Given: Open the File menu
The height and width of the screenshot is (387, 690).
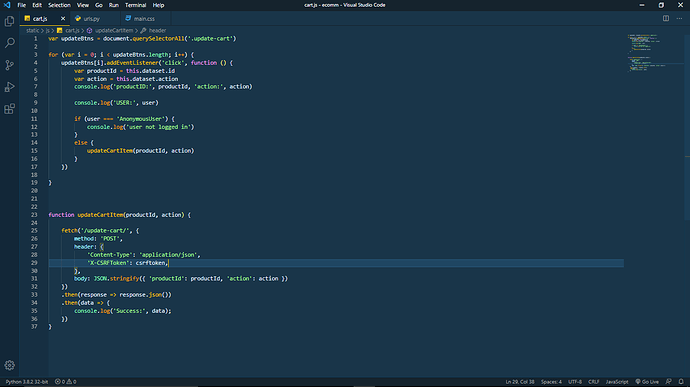Looking at the screenshot, I should coord(22,5).
